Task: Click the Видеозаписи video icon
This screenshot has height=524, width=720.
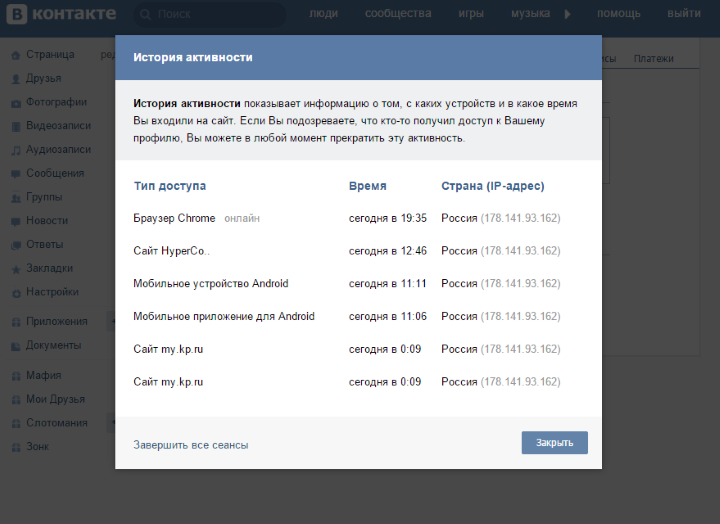Action: [x=15, y=126]
